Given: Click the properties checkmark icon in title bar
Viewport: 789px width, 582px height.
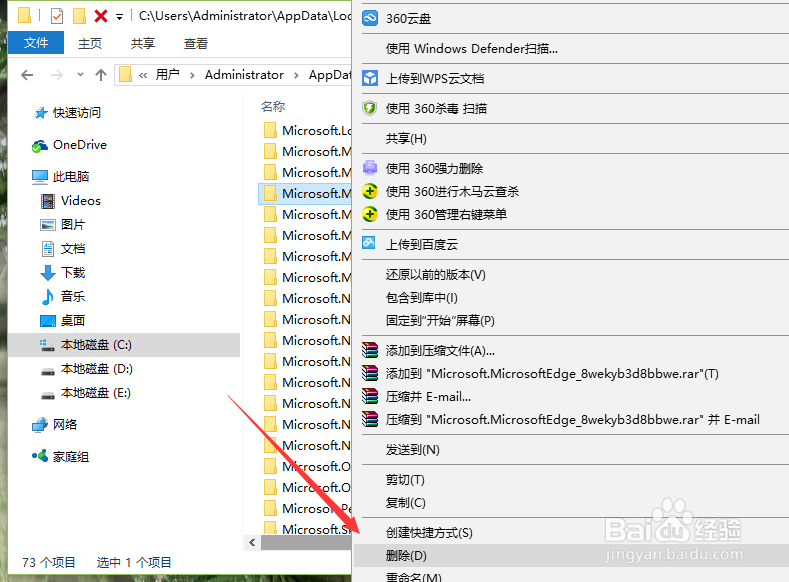Looking at the screenshot, I should [x=57, y=17].
